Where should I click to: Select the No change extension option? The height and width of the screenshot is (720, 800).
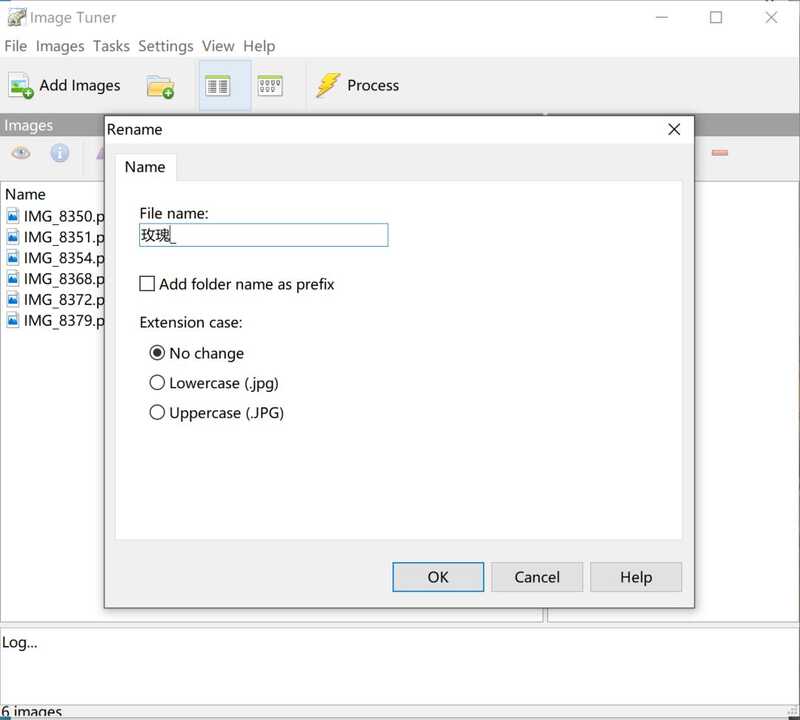coord(157,353)
